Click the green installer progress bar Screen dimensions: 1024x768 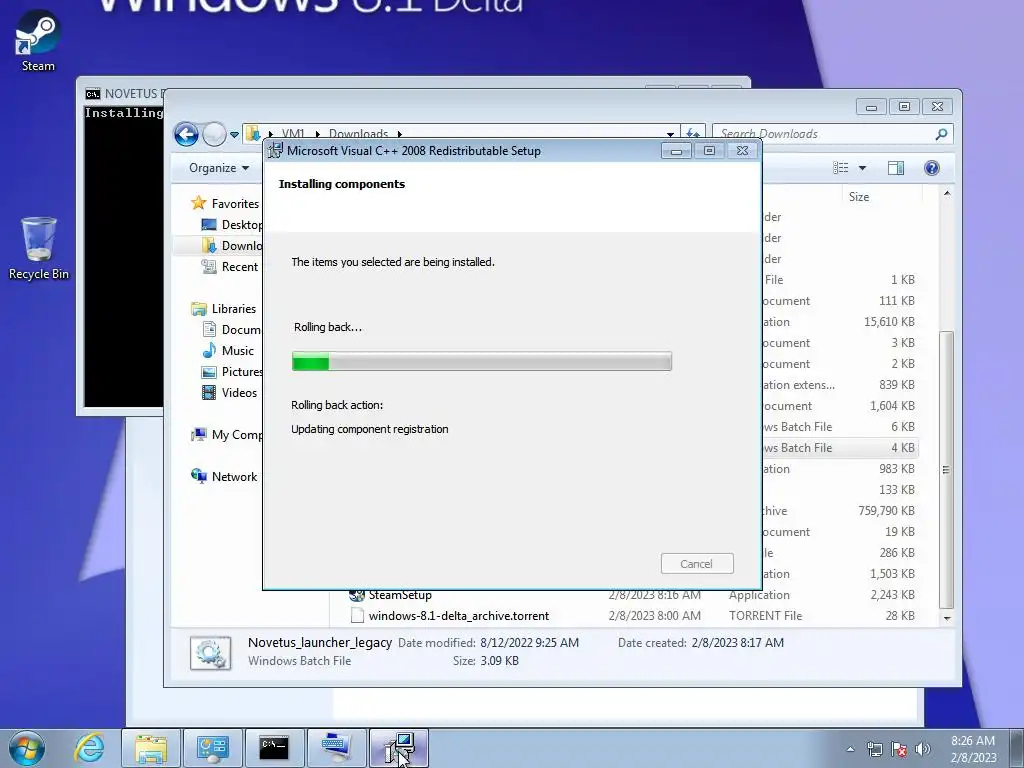481,361
